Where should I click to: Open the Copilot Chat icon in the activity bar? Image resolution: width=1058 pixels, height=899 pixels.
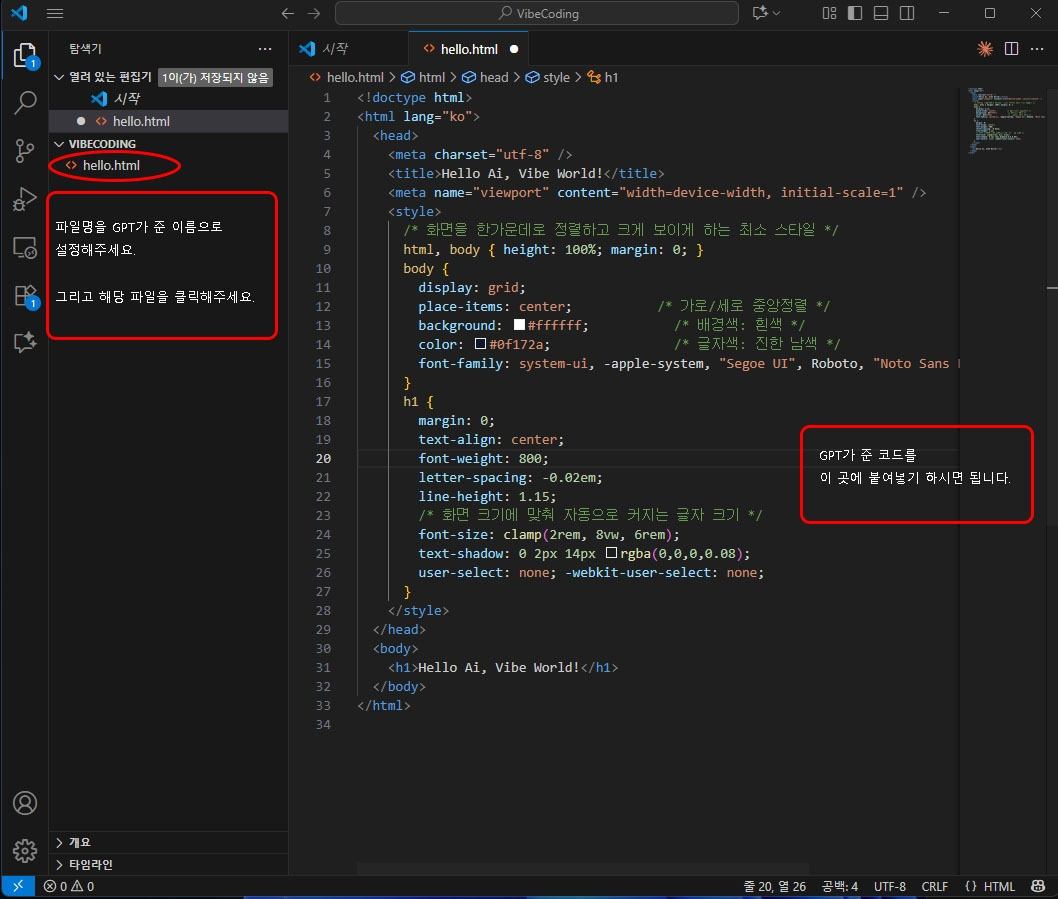(25, 342)
